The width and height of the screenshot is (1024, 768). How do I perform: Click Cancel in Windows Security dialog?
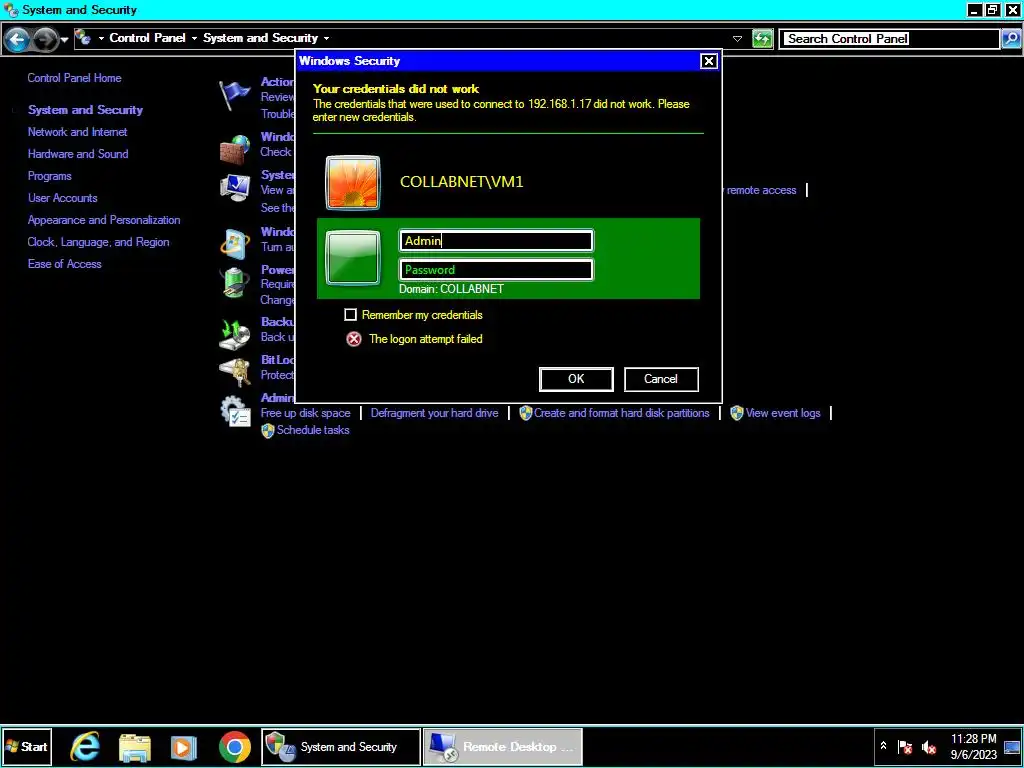click(661, 379)
